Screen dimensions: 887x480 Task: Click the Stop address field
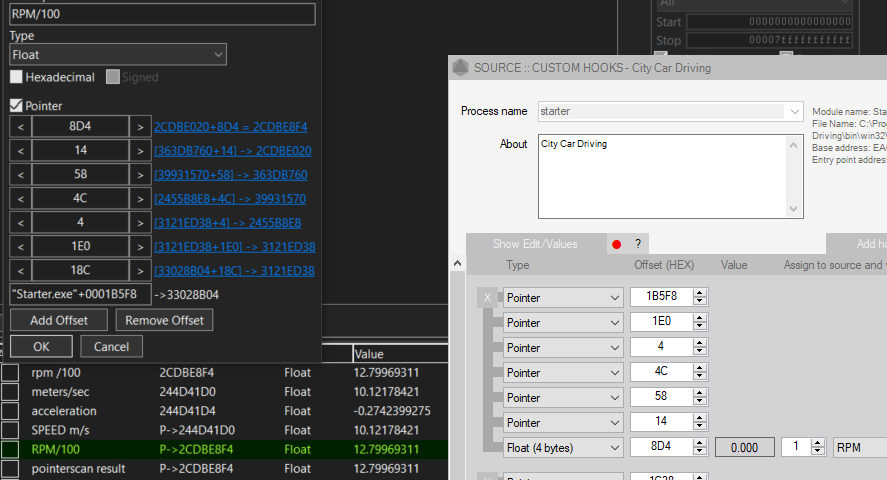(769, 40)
